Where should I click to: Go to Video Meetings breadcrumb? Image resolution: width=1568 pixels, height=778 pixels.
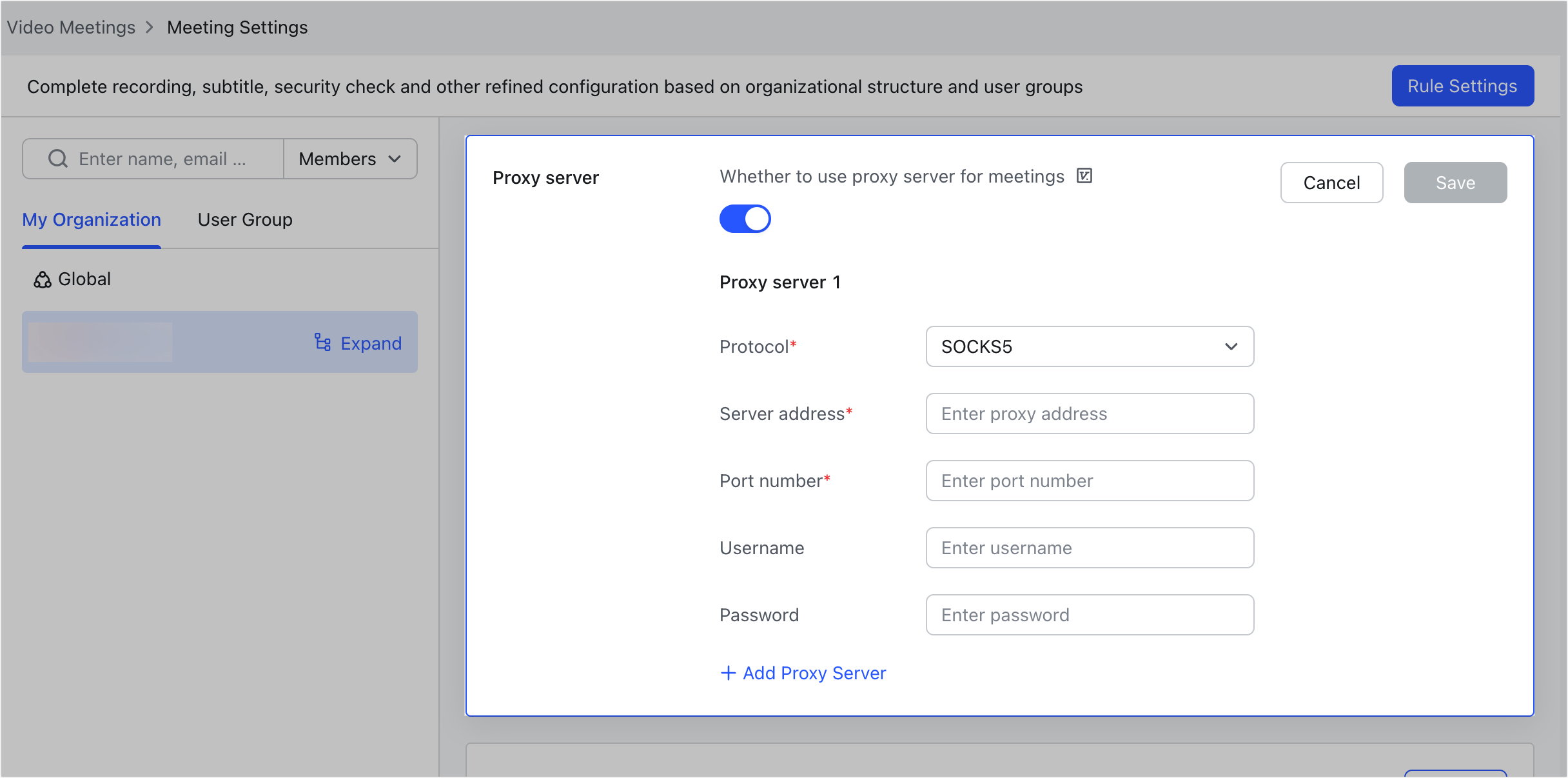(71, 27)
